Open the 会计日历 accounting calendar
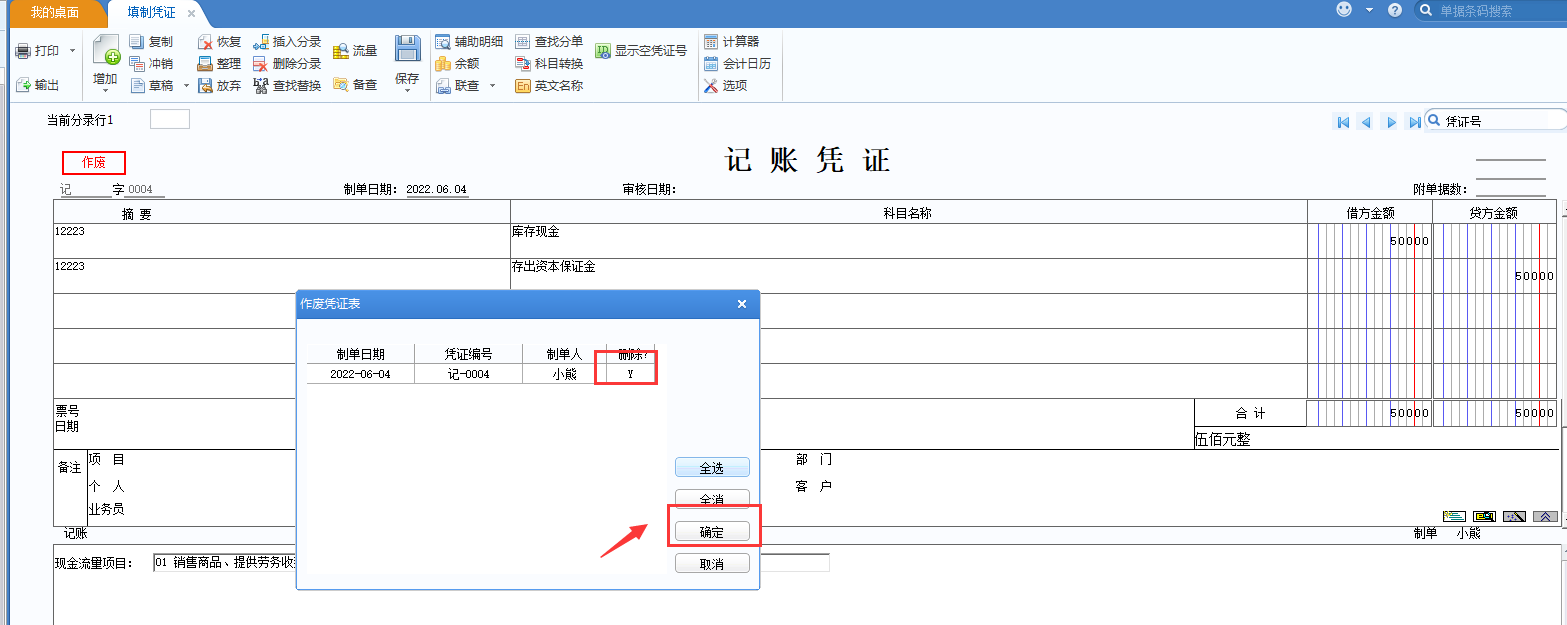 [711, 63]
